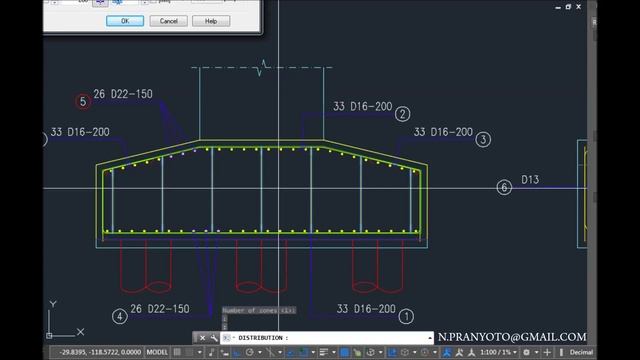Select circled 1 callout bubble
This screenshot has width=640, height=360.
tap(406, 316)
